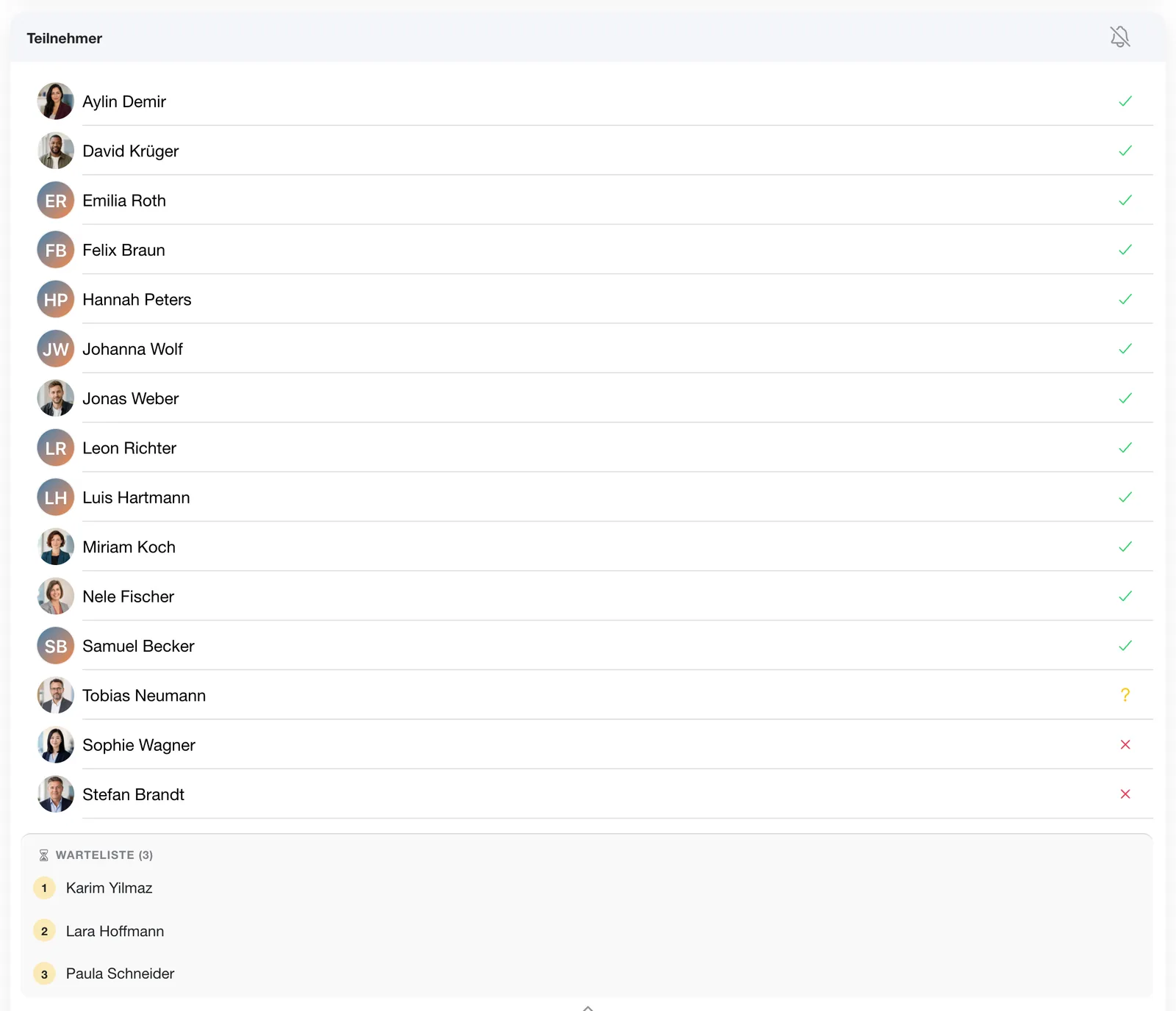Click Sophie Wagner's profile photo
The height and width of the screenshot is (1011, 1176).
tap(56, 745)
